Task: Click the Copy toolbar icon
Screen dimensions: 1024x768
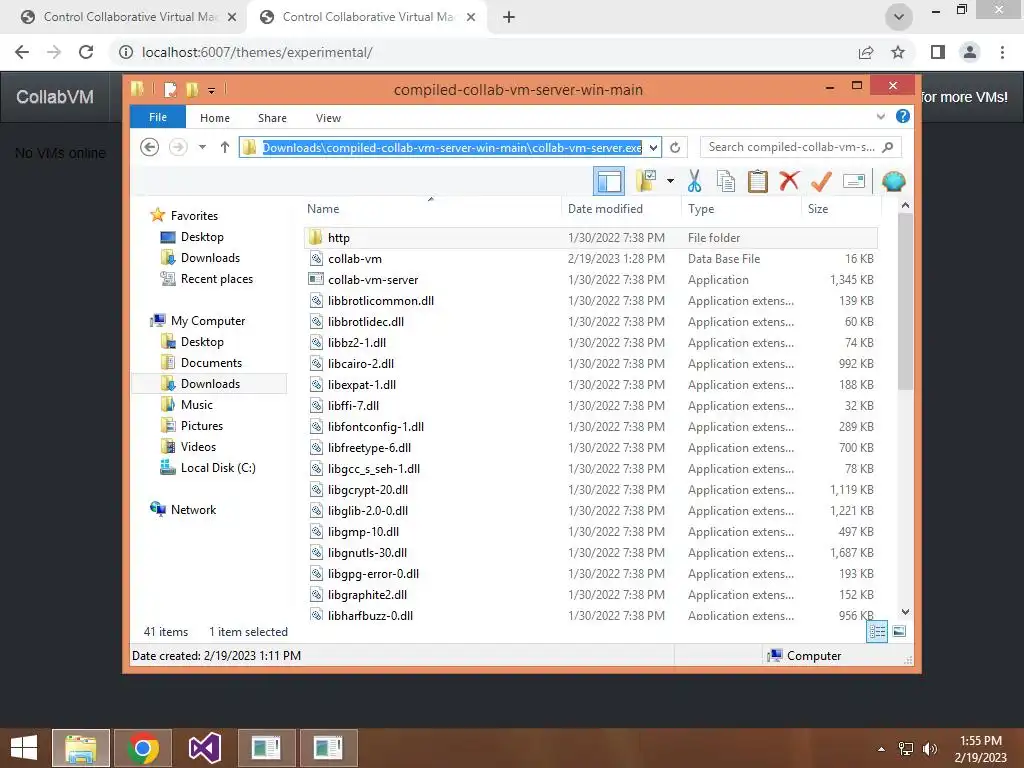Action: pos(726,181)
